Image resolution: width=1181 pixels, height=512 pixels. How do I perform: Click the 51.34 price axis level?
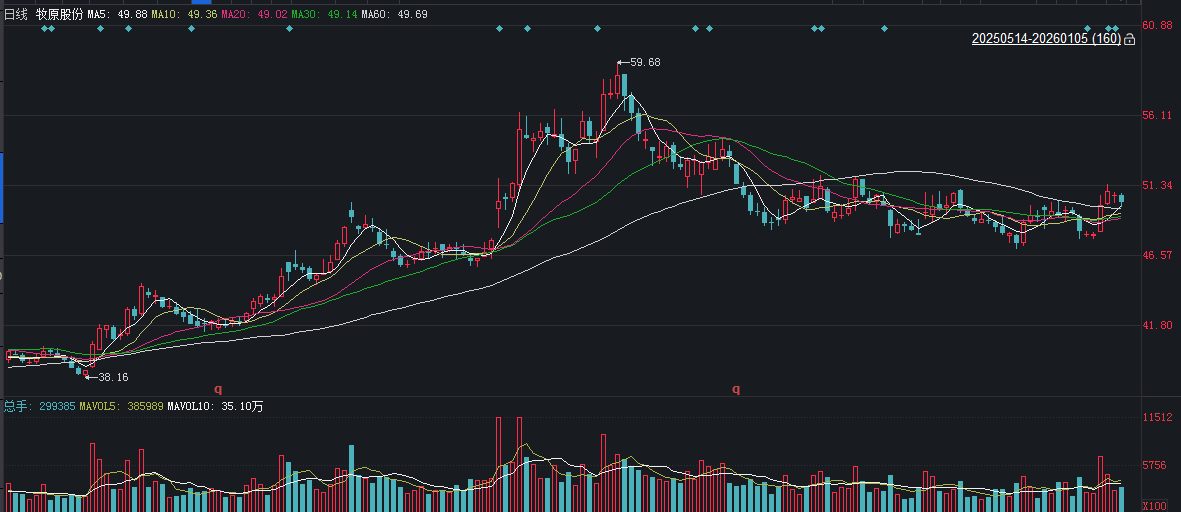[1156, 186]
